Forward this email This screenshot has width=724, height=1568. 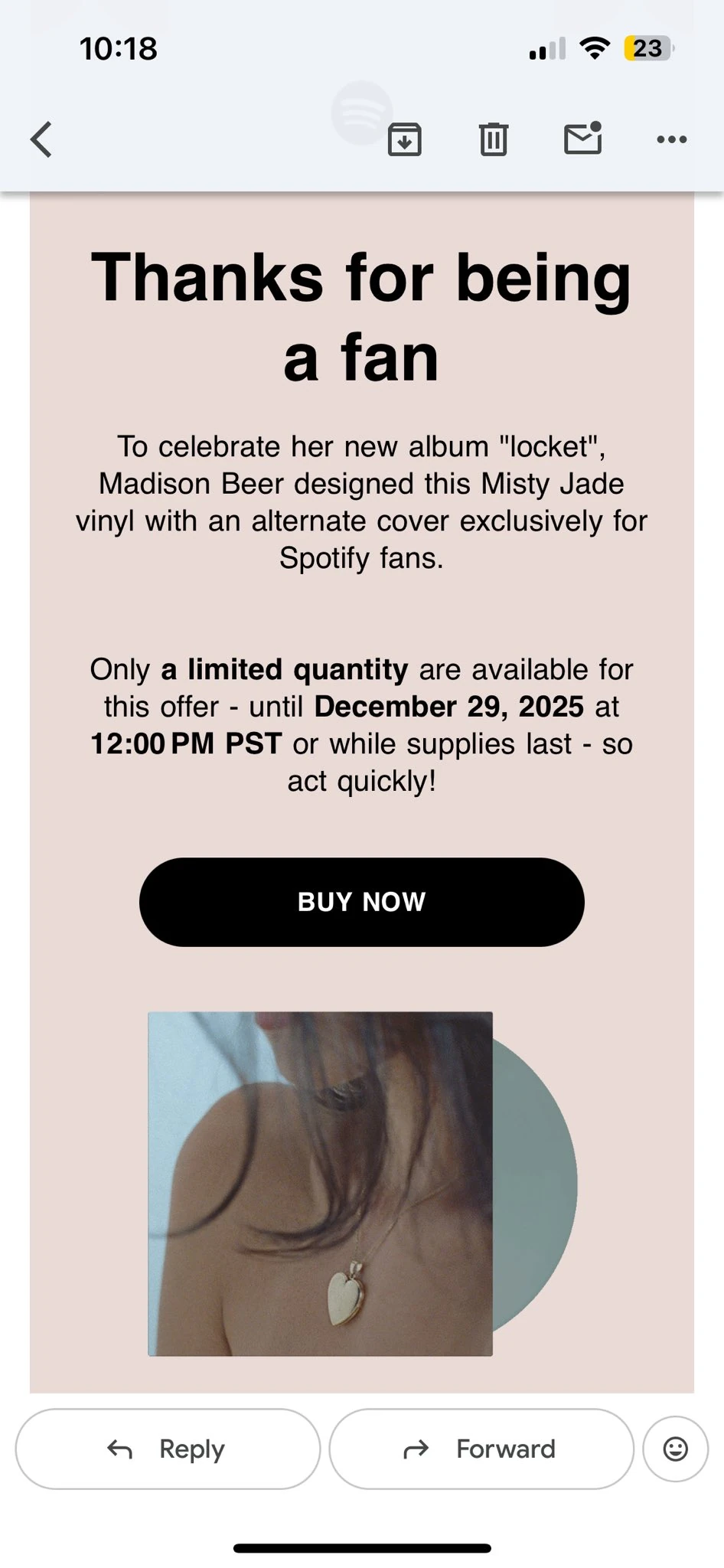click(481, 1449)
